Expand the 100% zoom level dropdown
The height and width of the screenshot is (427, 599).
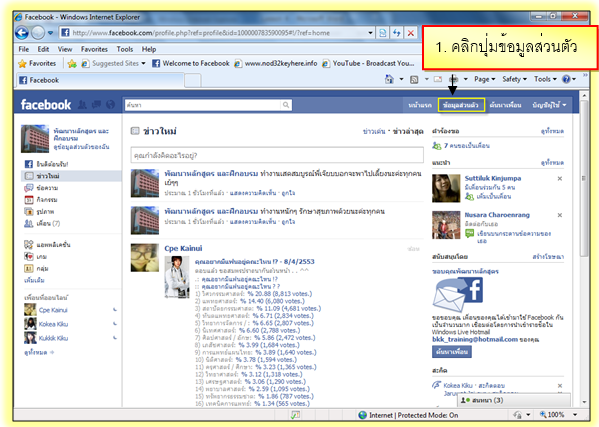[575, 415]
